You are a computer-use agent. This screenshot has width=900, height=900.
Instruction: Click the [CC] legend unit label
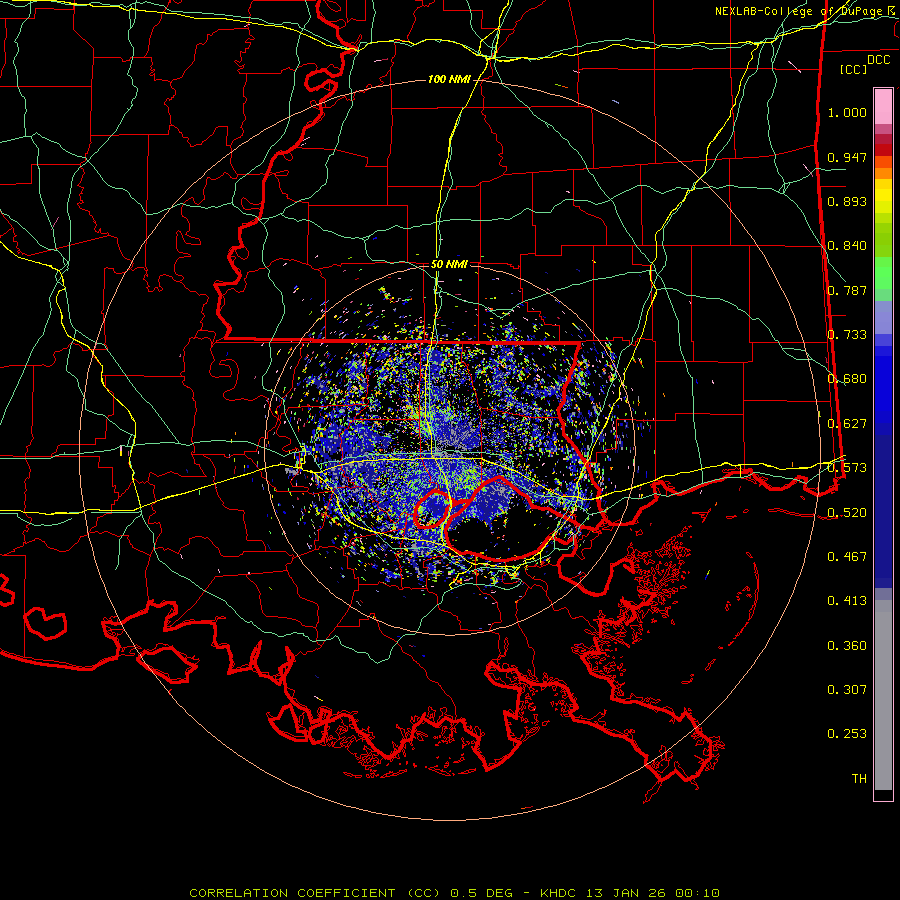[854, 69]
